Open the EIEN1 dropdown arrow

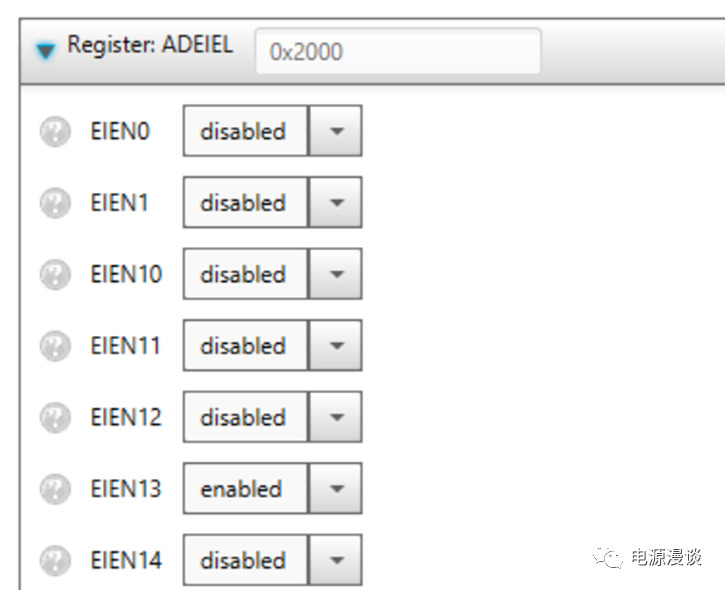(x=335, y=203)
